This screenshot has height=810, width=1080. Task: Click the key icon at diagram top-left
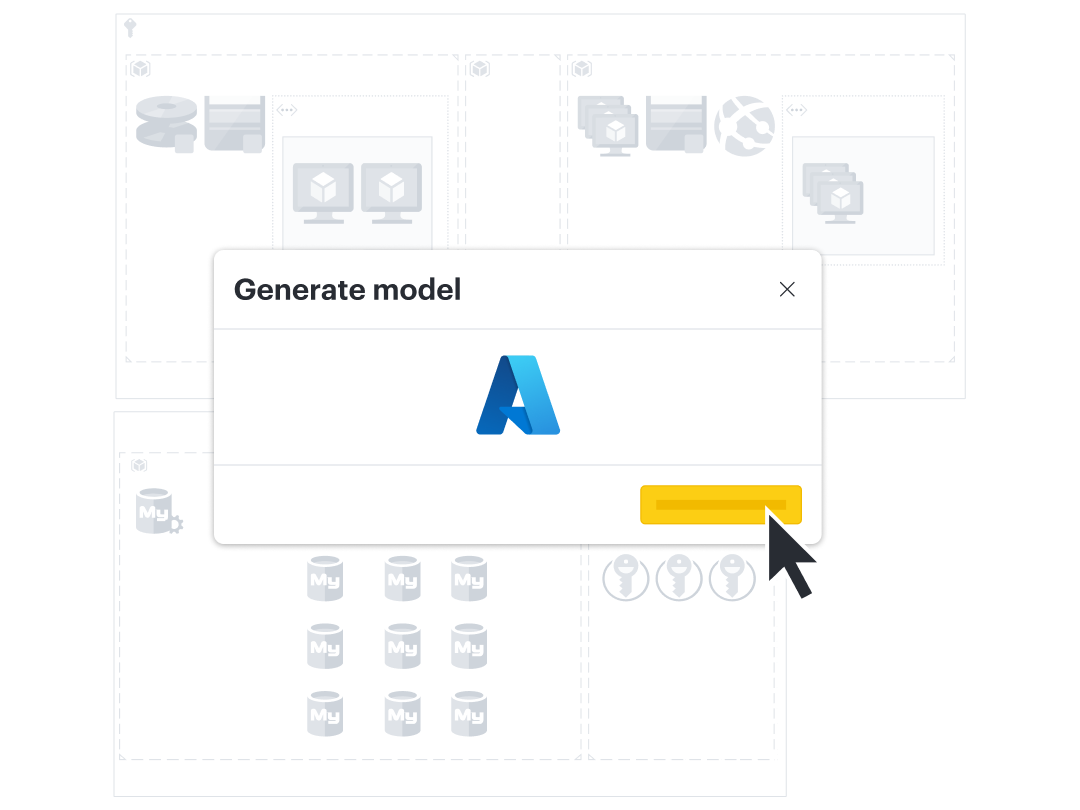tap(130, 28)
